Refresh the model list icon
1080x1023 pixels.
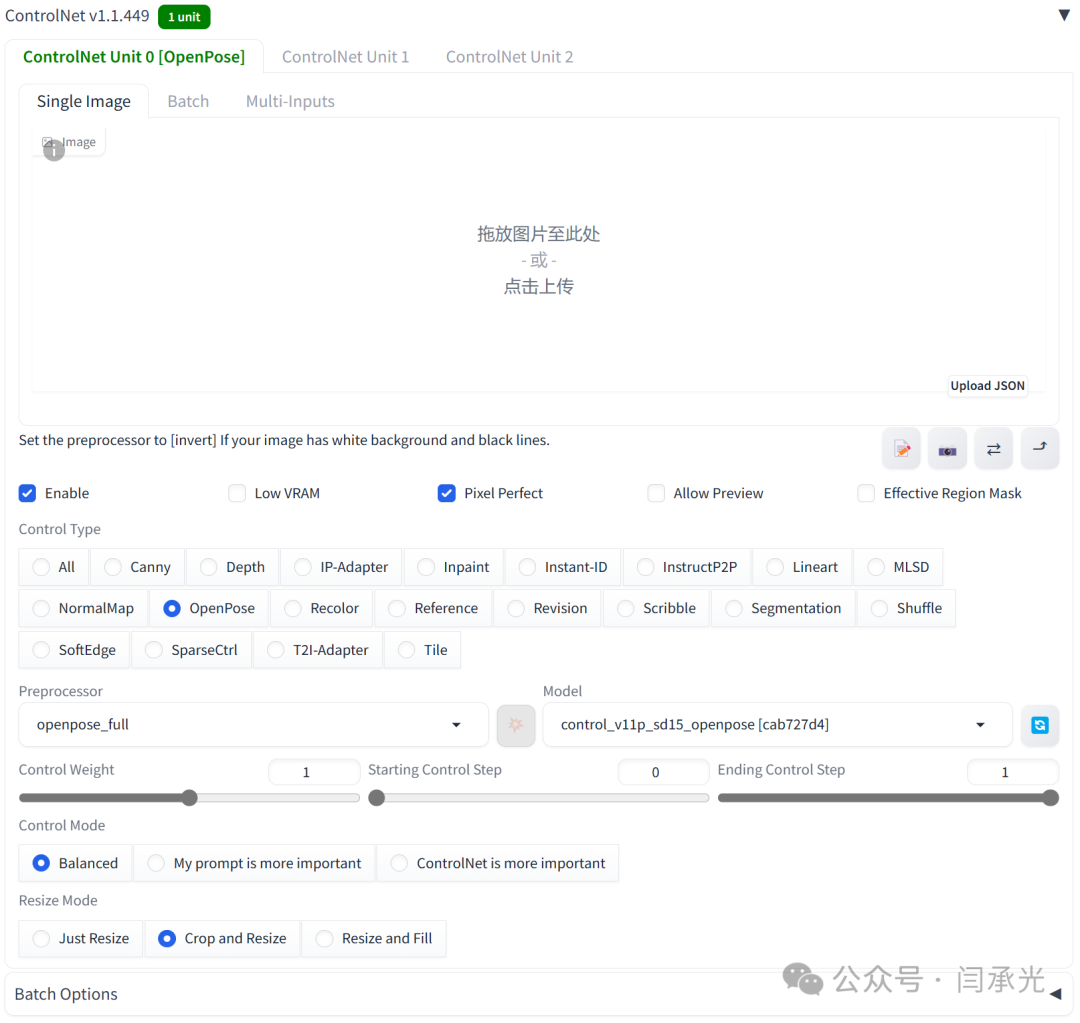1039,725
